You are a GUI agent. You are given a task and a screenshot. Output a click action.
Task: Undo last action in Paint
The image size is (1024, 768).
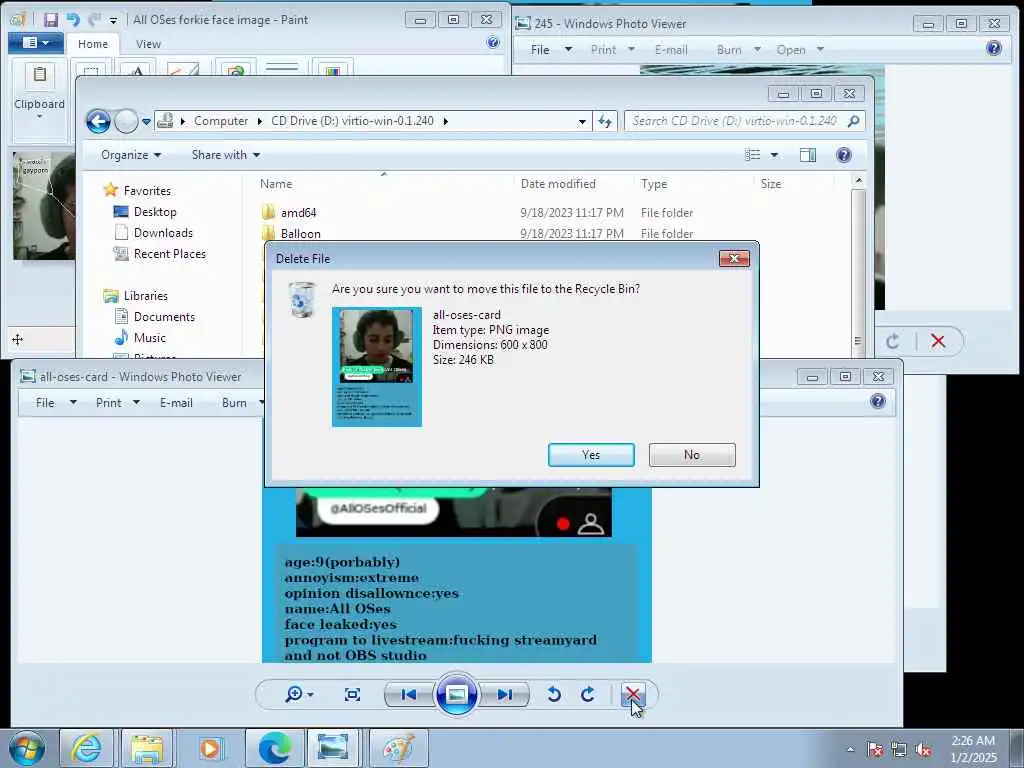72,20
